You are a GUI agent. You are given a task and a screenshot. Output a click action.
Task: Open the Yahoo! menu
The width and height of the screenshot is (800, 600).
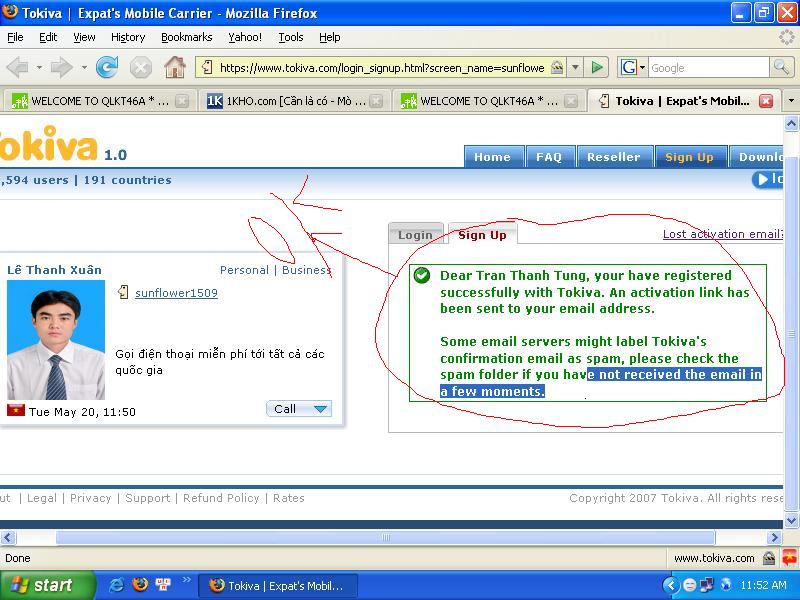245,37
